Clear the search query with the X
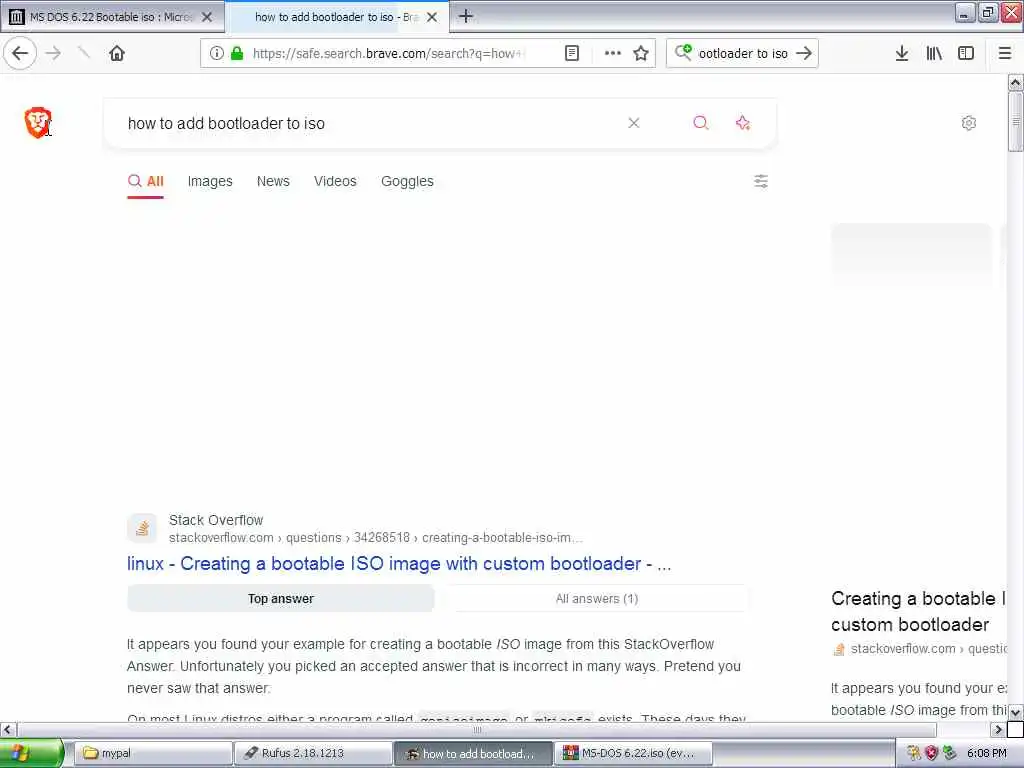1024x768 pixels. 633,123
